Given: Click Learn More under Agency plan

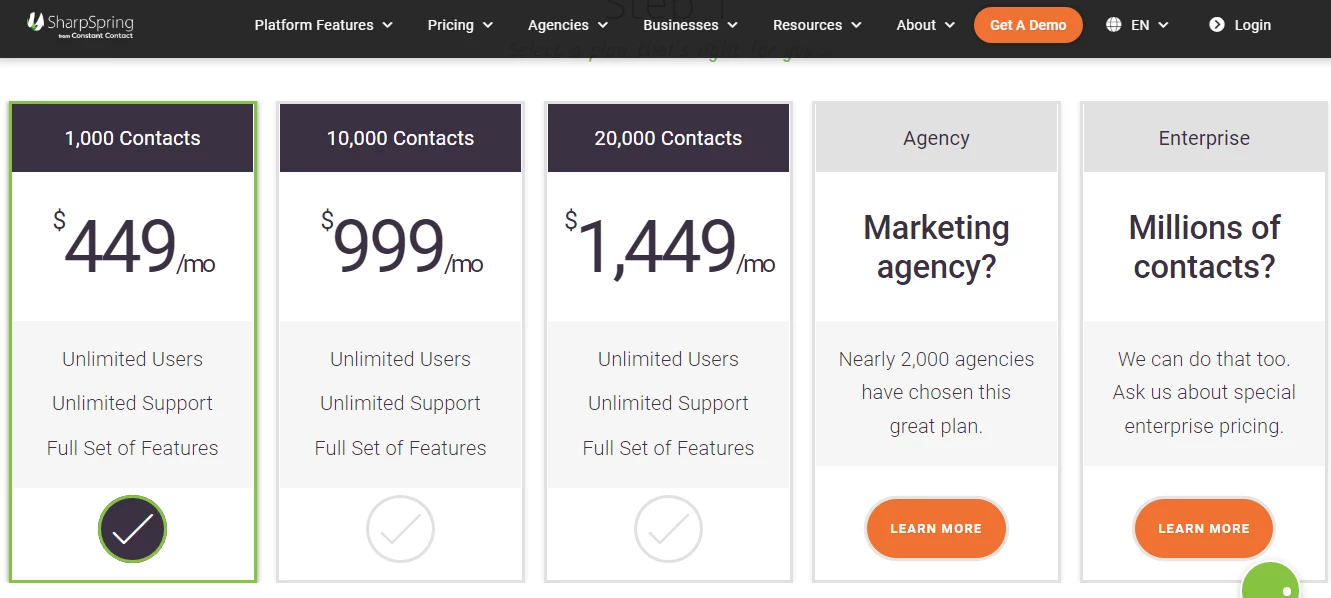Looking at the screenshot, I should pos(936,528).
